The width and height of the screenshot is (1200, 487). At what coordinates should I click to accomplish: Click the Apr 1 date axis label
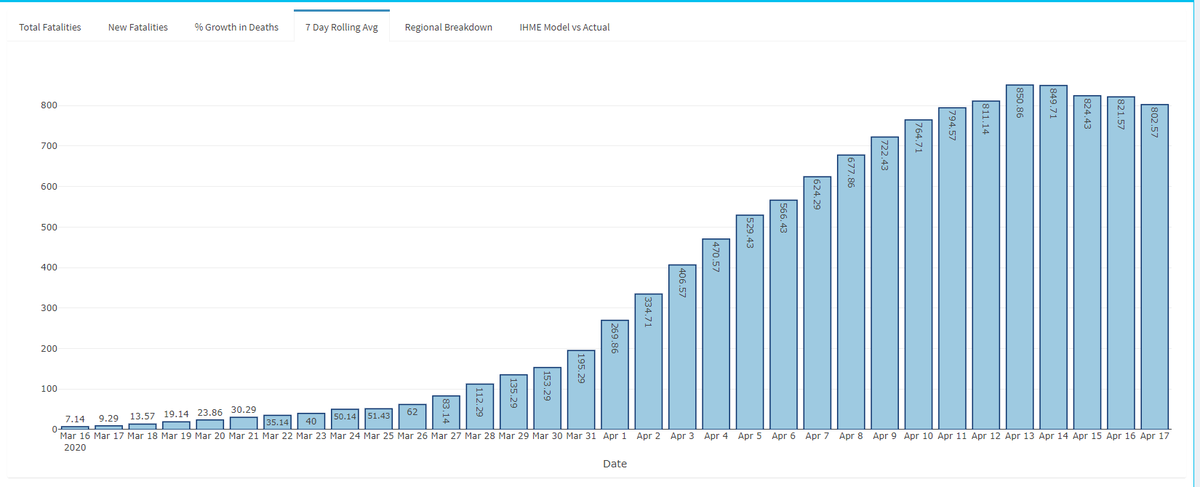(615, 437)
